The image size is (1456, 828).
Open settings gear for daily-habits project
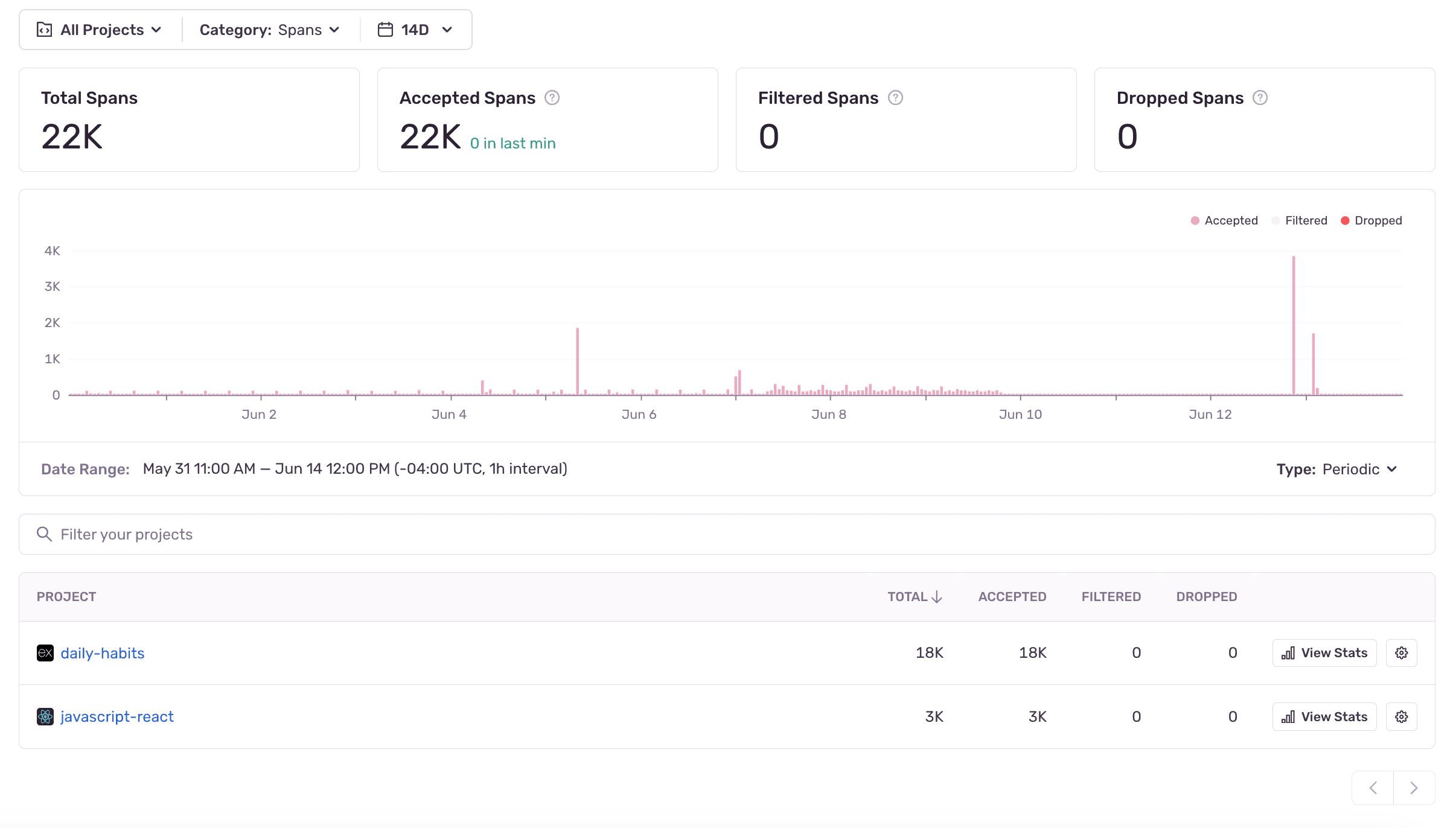coord(1401,652)
